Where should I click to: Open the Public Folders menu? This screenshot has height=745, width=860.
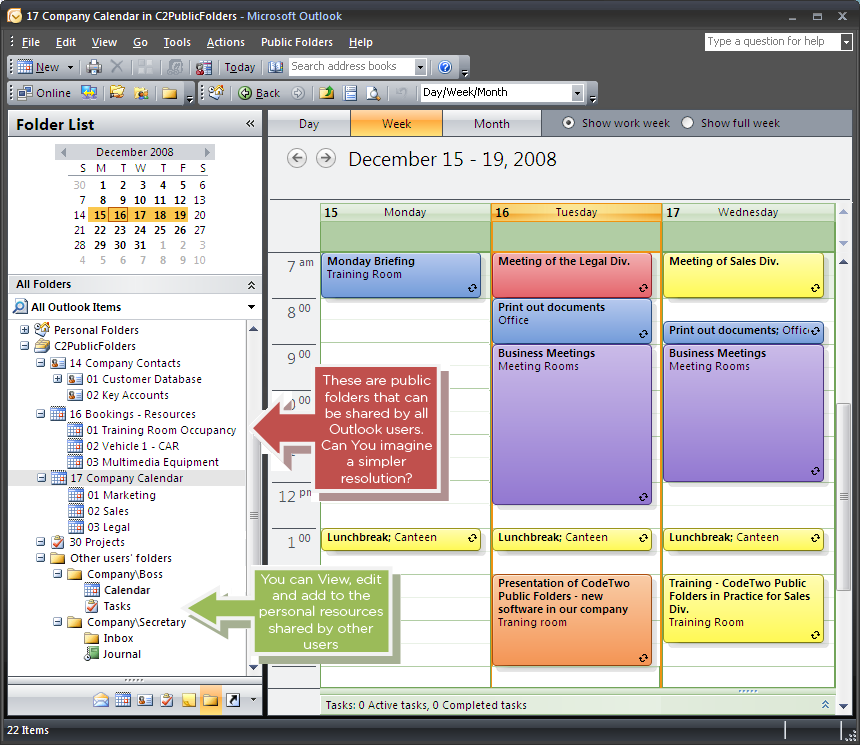click(x=297, y=42)
